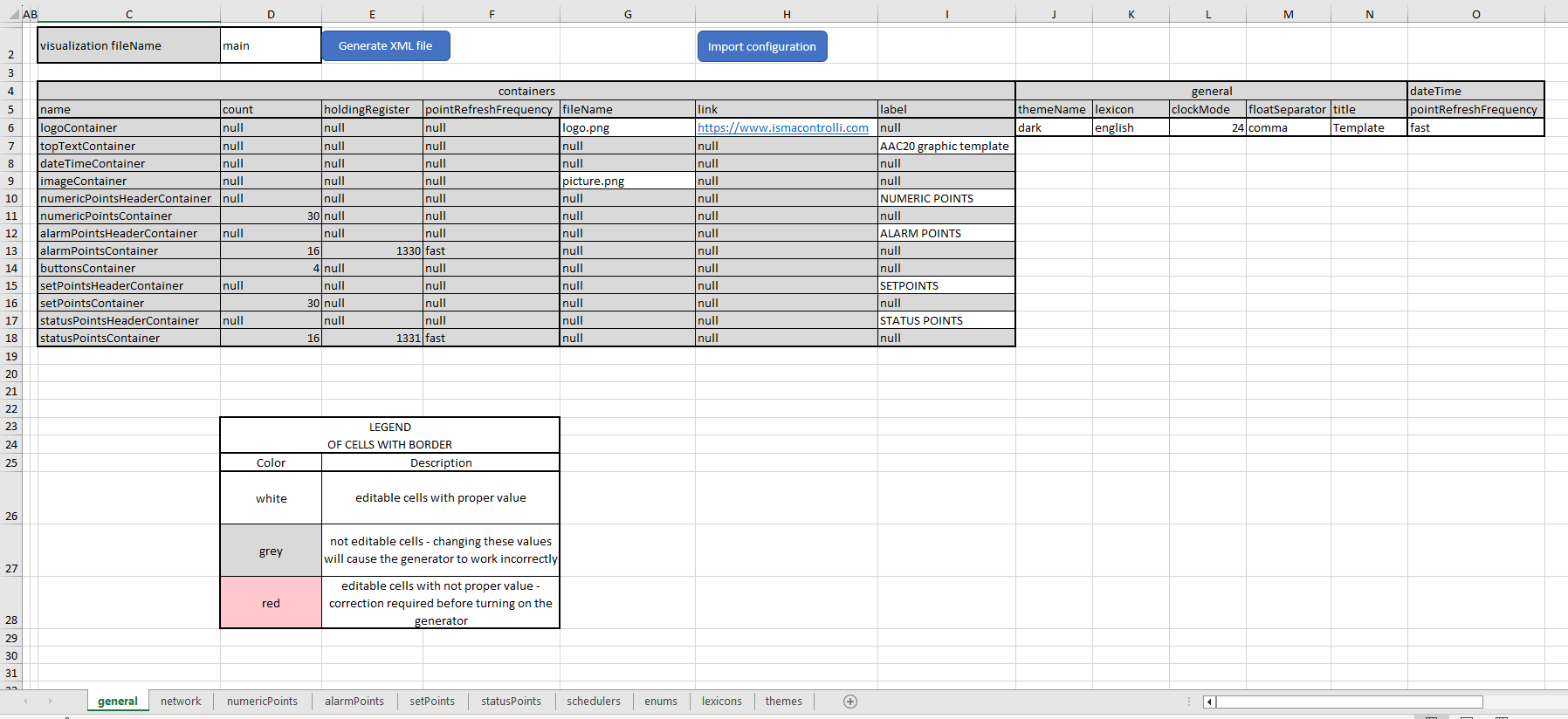Click horizontal scrollbar left arrow
Viewport: 1568px width, 719px height.
click(1209, 702)
